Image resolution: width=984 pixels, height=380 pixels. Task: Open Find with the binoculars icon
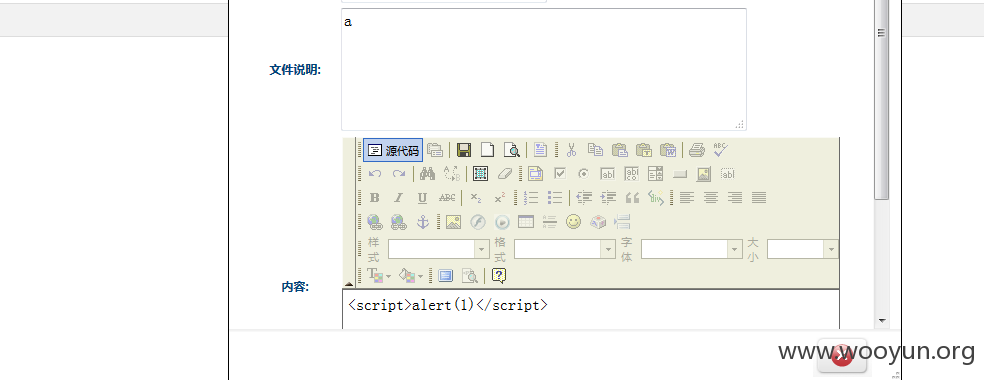pos(427,174)
